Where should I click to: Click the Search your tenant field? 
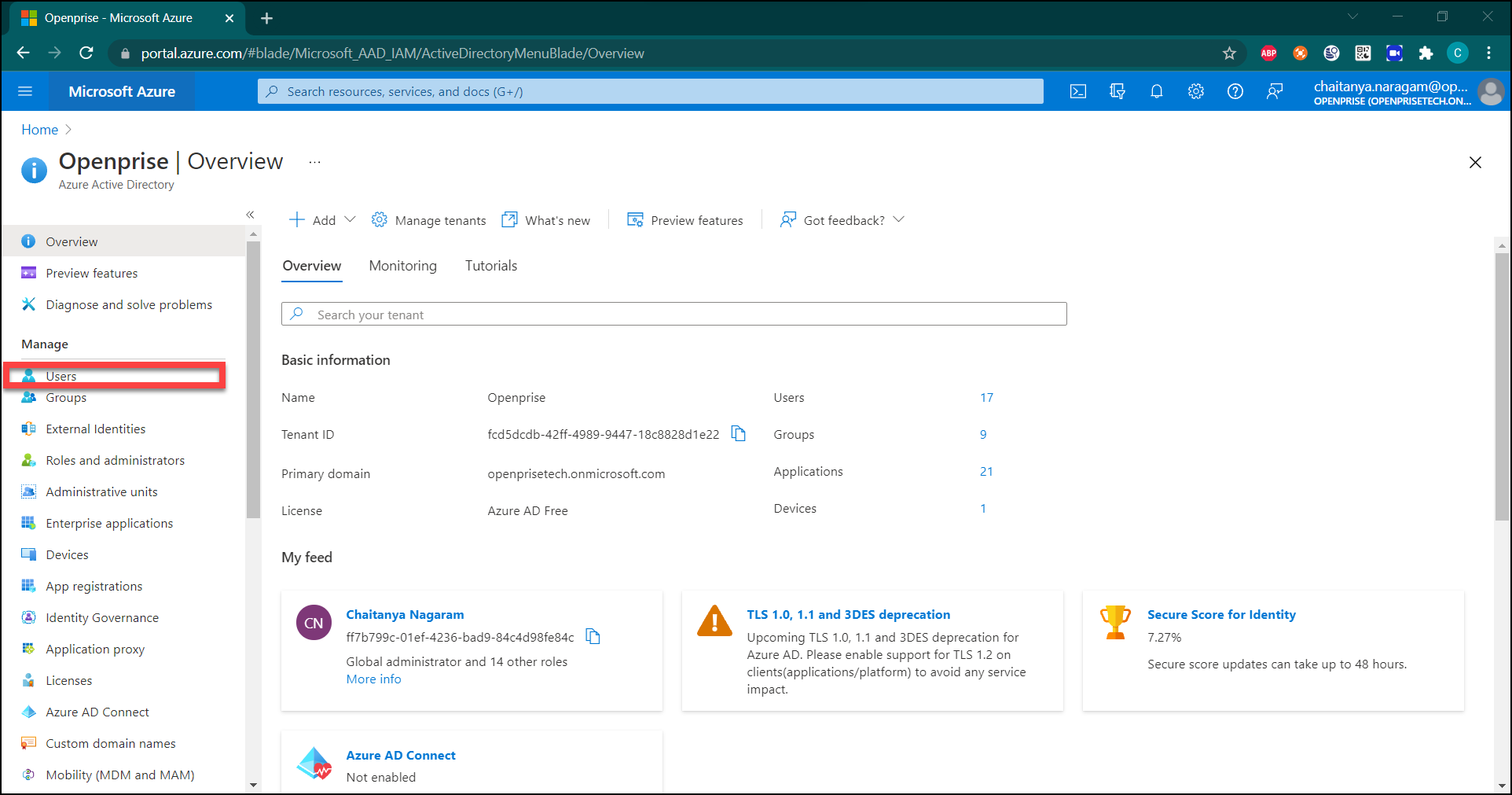[673, 314]
